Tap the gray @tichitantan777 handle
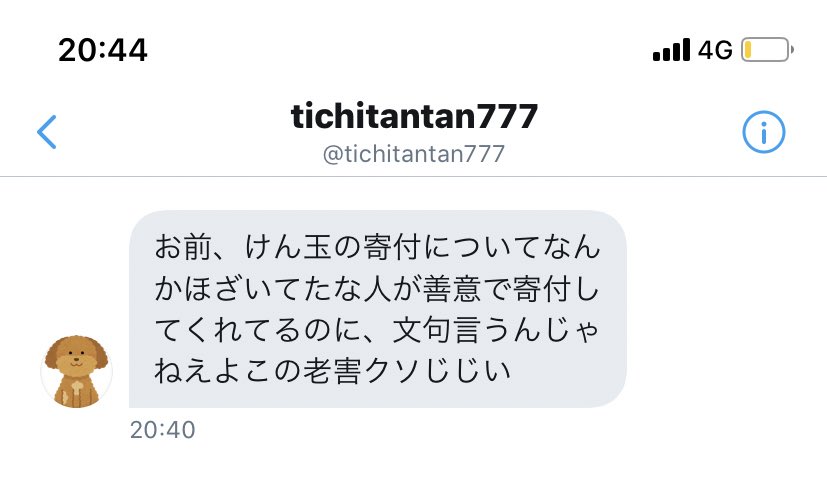Viewport: 827px width, 490px height. 414,154
